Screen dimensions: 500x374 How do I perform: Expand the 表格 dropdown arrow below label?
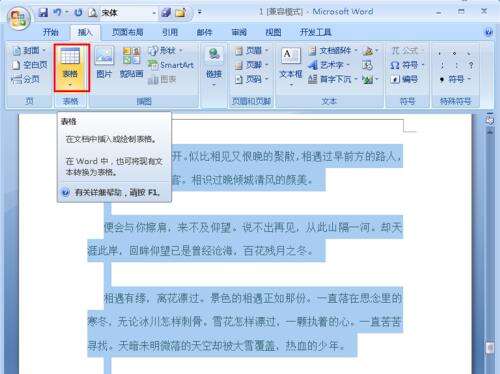70,85
